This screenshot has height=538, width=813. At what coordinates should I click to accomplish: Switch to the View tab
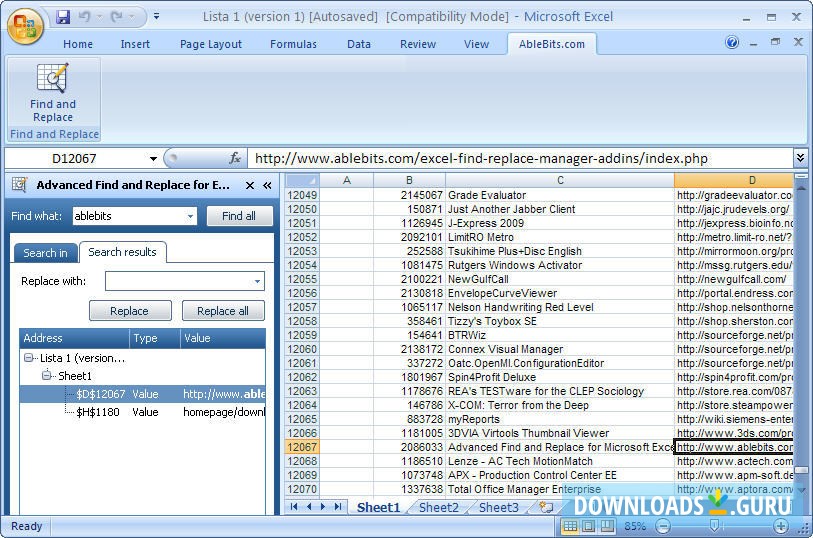point(476,44)
